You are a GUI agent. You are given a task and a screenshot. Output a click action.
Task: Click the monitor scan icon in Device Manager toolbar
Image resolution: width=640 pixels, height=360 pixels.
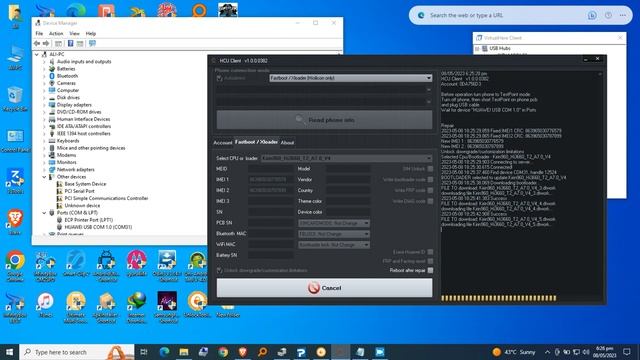pos(92,43)
